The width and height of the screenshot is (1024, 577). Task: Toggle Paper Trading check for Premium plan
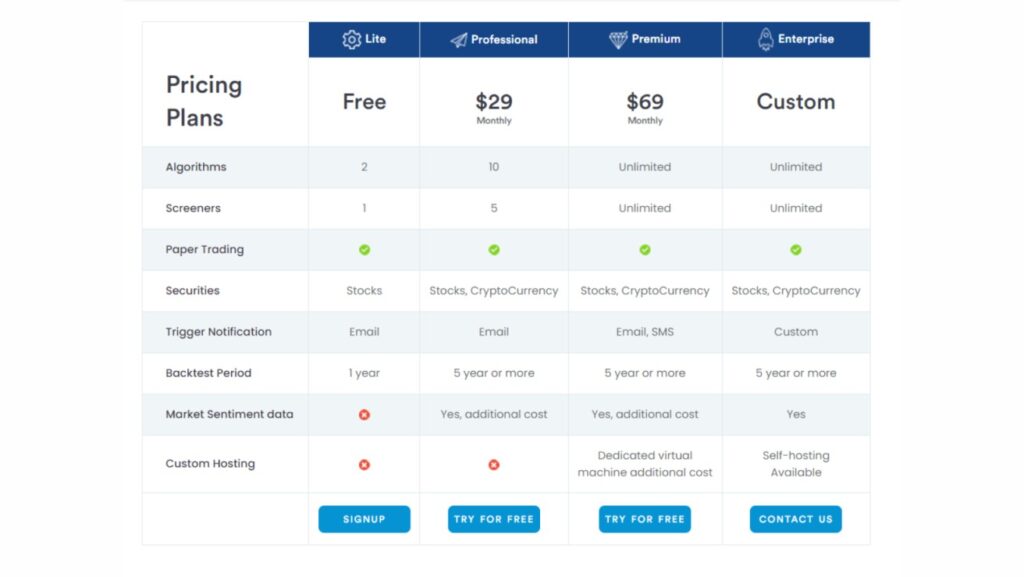645,249
